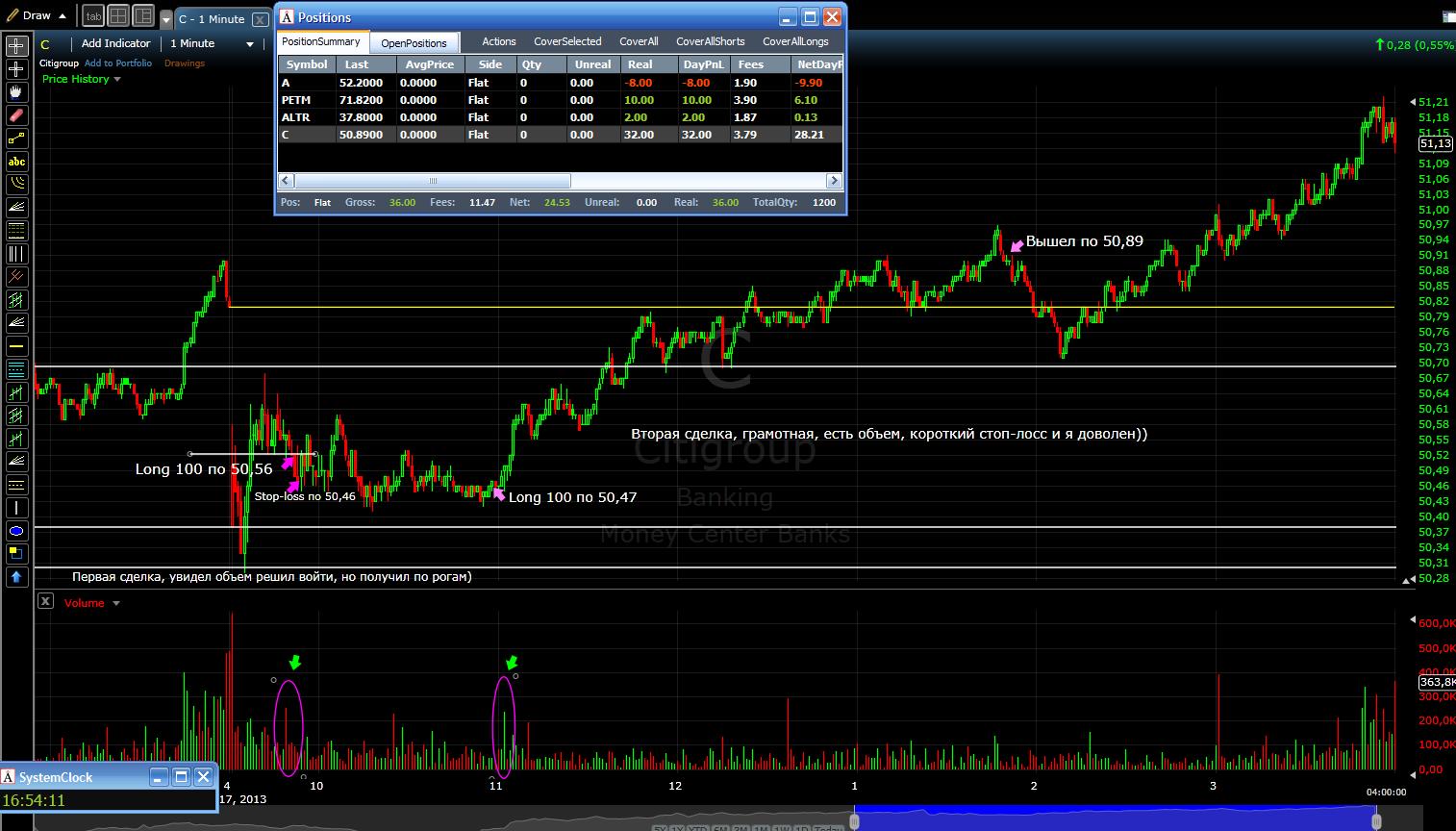Click the SystemClock window app icon
The height and width of the screenshot is (831, 1456).
[x=8, y=776]
